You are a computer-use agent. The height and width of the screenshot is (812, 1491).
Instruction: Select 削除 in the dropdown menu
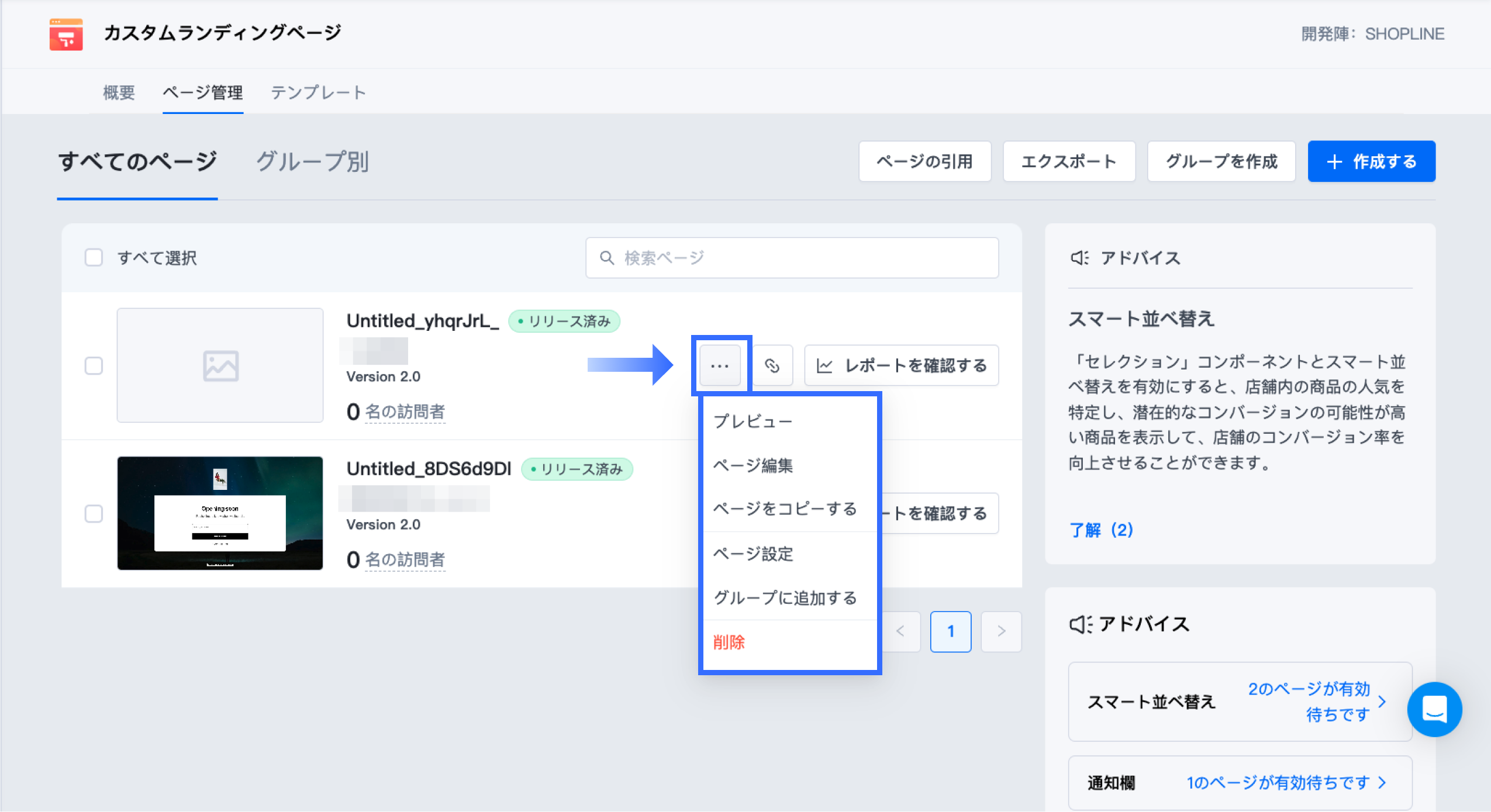[x=729, y=642]
